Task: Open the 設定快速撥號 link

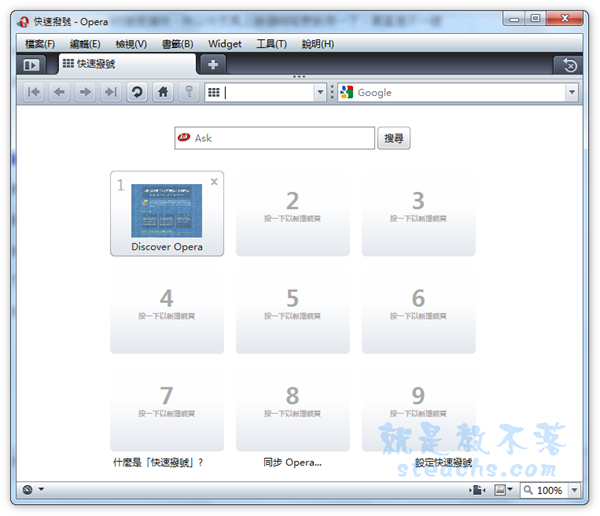Action: [443, 462]
